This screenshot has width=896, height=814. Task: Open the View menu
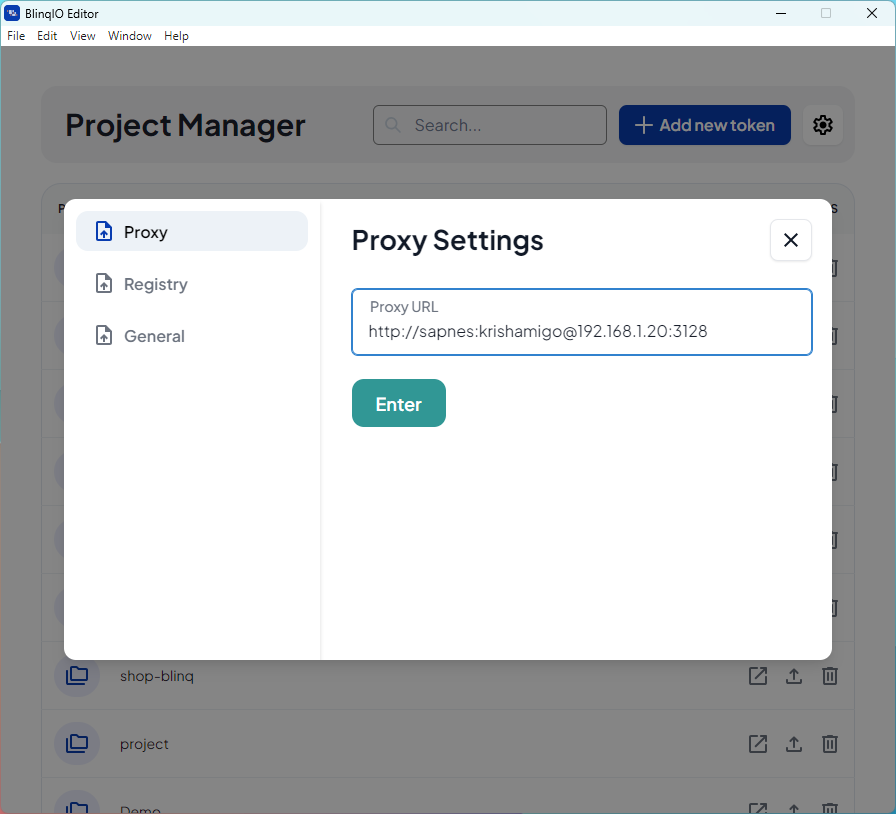point(82,35)
